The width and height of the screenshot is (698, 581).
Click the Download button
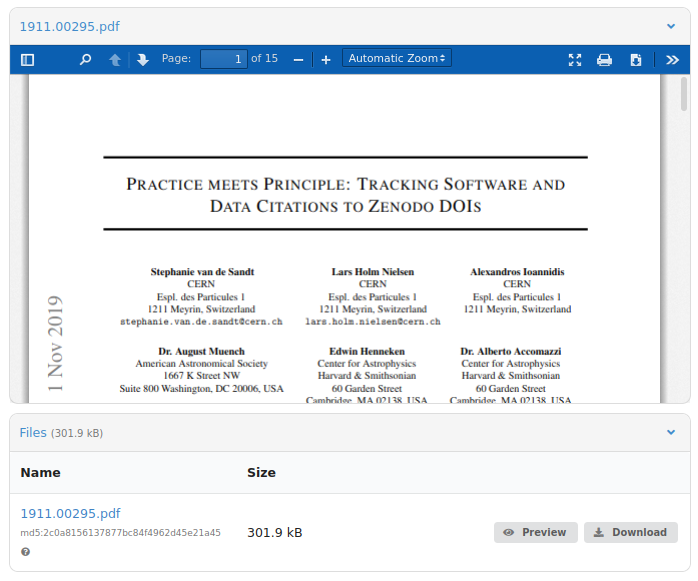[x=631, y=532]
